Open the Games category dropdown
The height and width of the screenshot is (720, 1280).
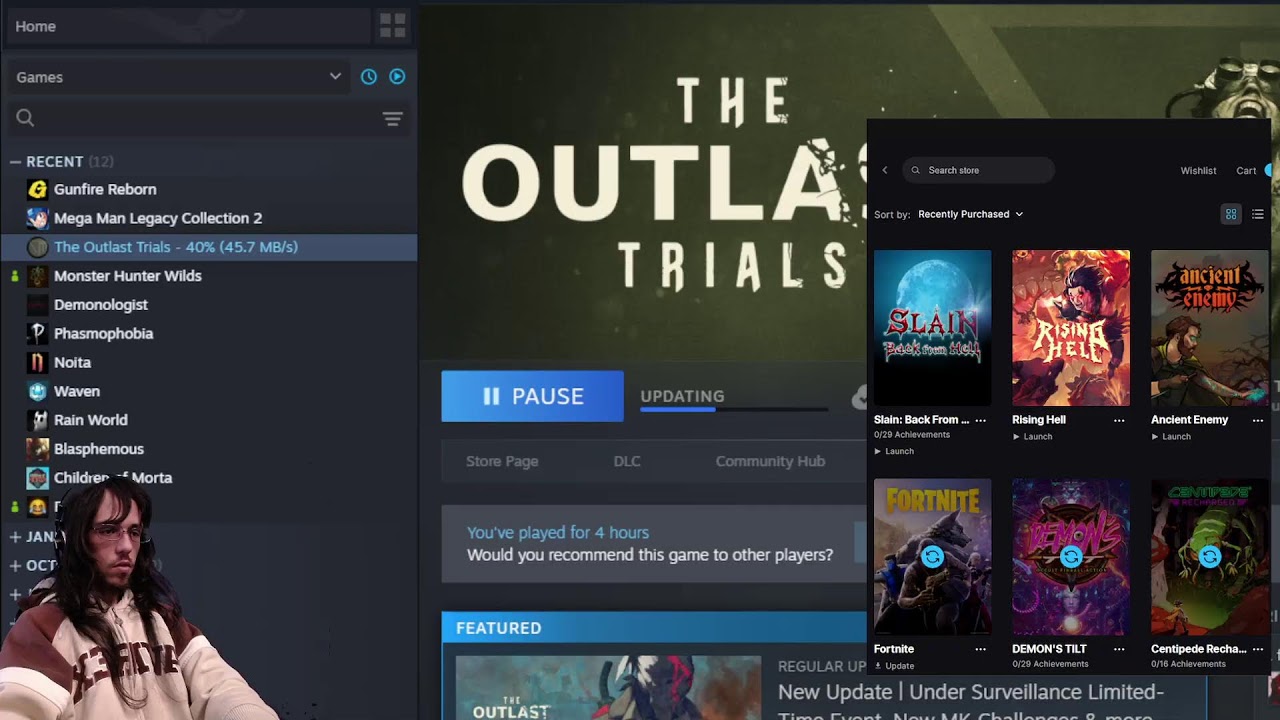[178, 77]
